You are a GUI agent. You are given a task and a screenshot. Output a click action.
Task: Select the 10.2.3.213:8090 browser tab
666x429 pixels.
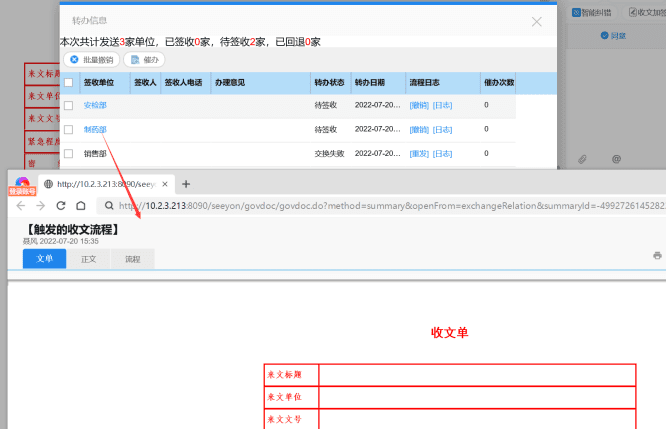(x=106, y=184)
